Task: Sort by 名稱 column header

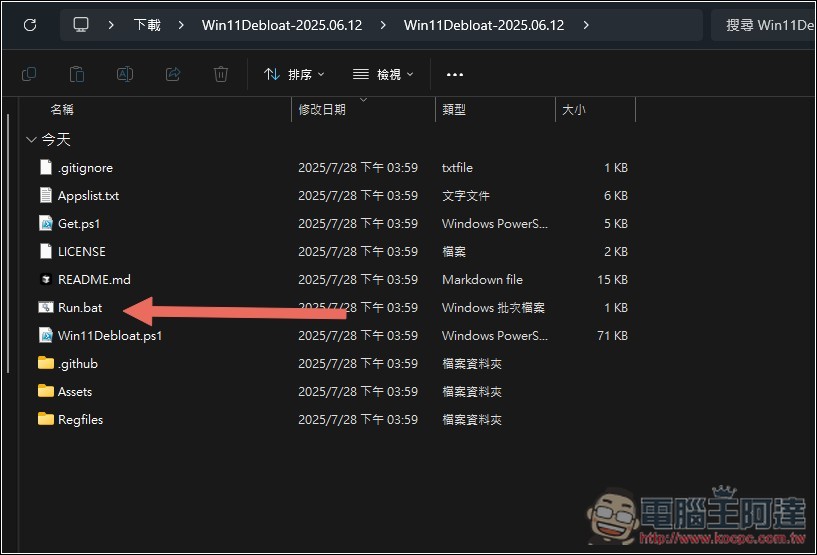Action: 62,109
